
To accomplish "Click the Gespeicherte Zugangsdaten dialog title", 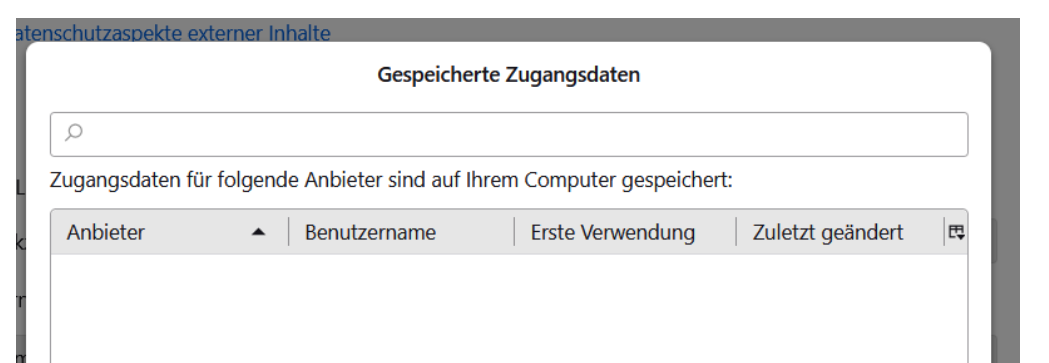I will 508,74.
